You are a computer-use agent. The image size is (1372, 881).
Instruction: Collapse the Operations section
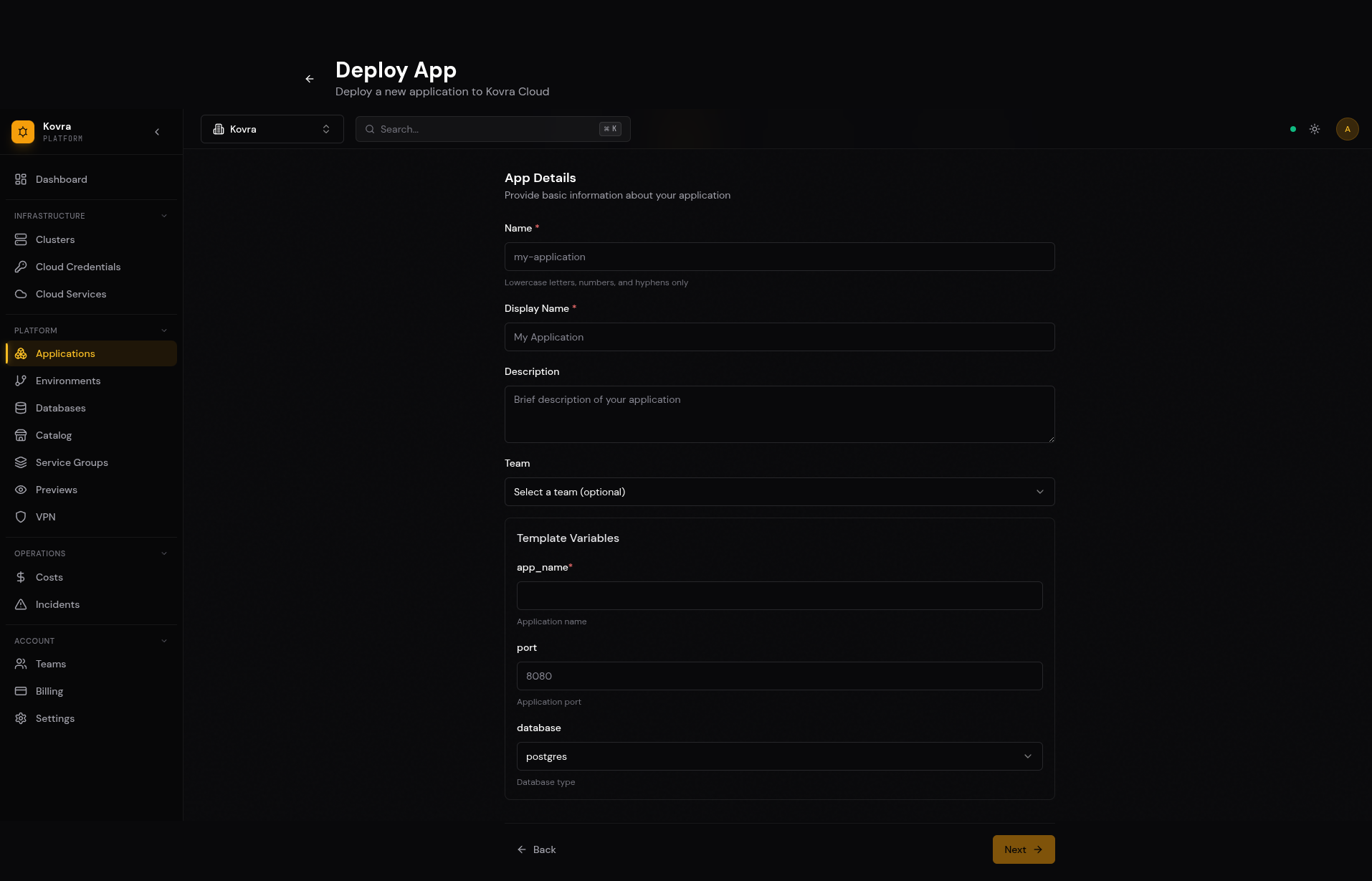coord(164,553)
